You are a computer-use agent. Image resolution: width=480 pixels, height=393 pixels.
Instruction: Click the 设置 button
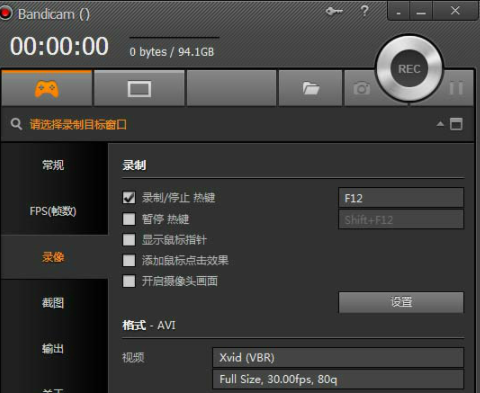point(401,302)
